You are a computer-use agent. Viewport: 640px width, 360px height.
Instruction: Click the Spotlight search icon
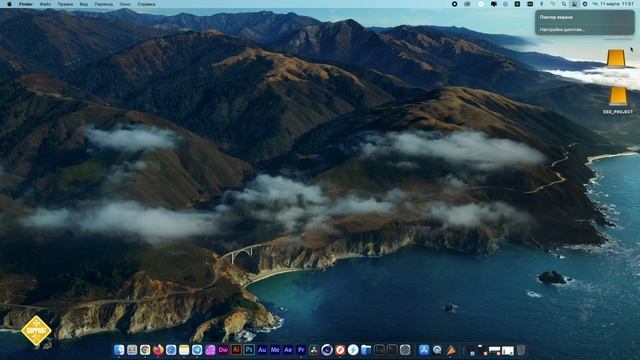[x=564, y=4]
